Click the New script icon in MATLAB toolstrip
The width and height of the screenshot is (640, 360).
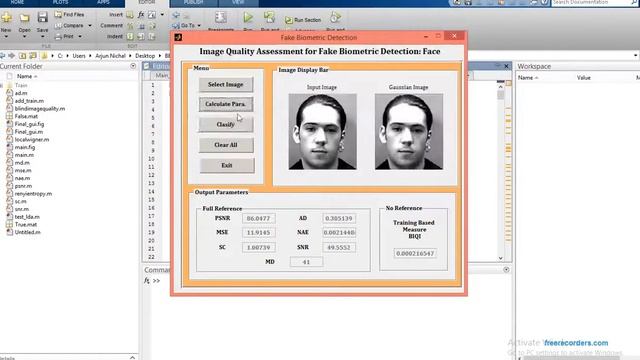[6, 18]
